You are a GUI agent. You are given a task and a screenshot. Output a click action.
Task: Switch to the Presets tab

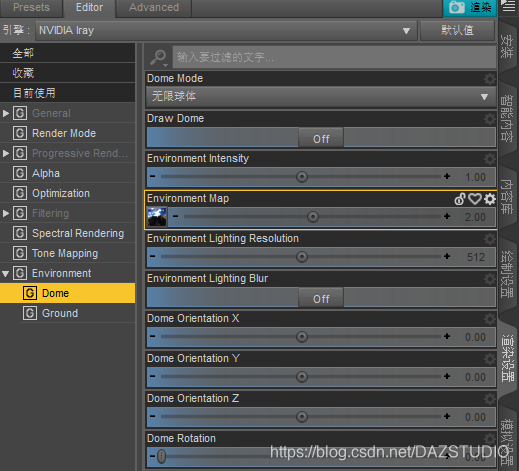31,8
